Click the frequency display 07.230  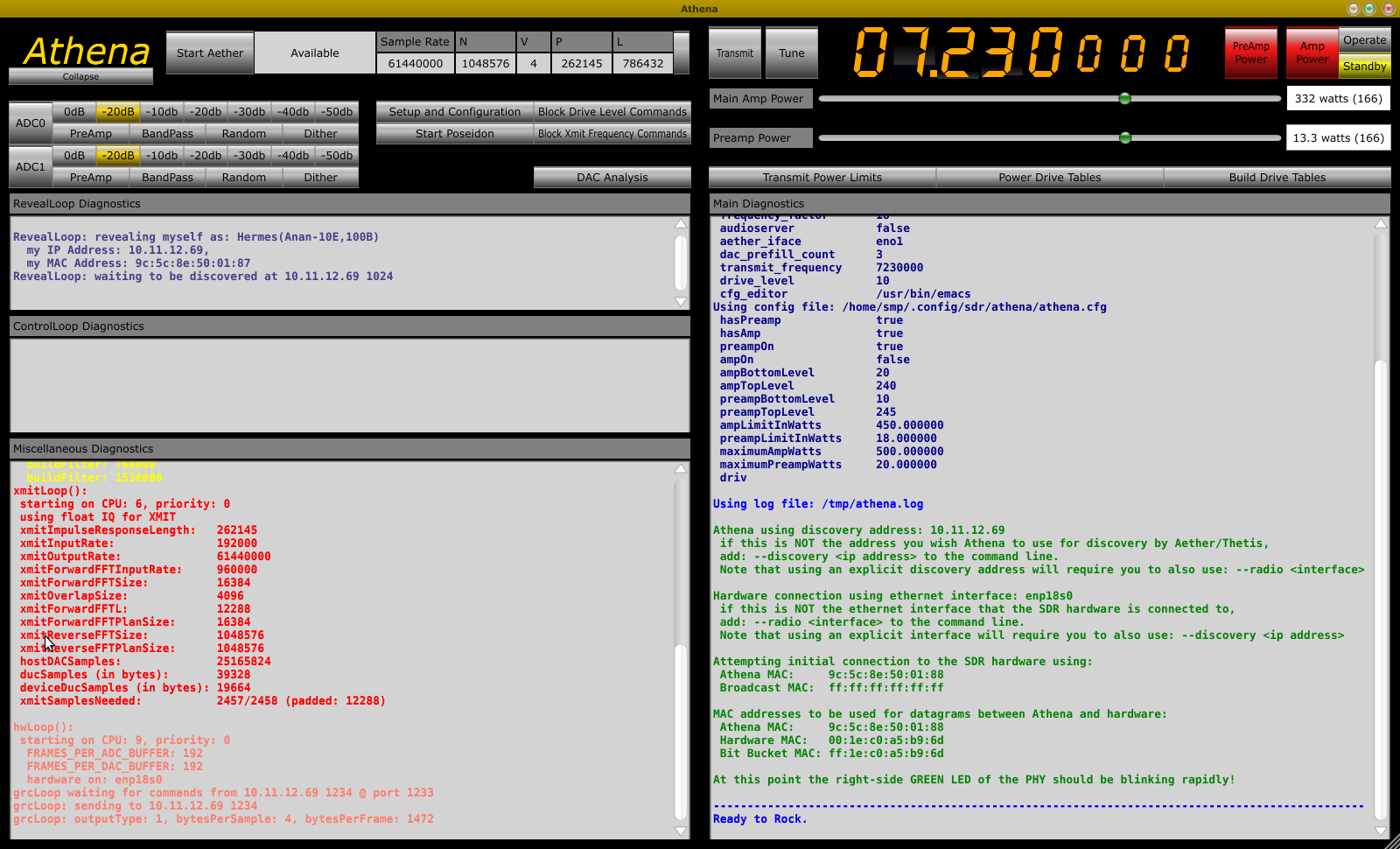coord(959,53)
